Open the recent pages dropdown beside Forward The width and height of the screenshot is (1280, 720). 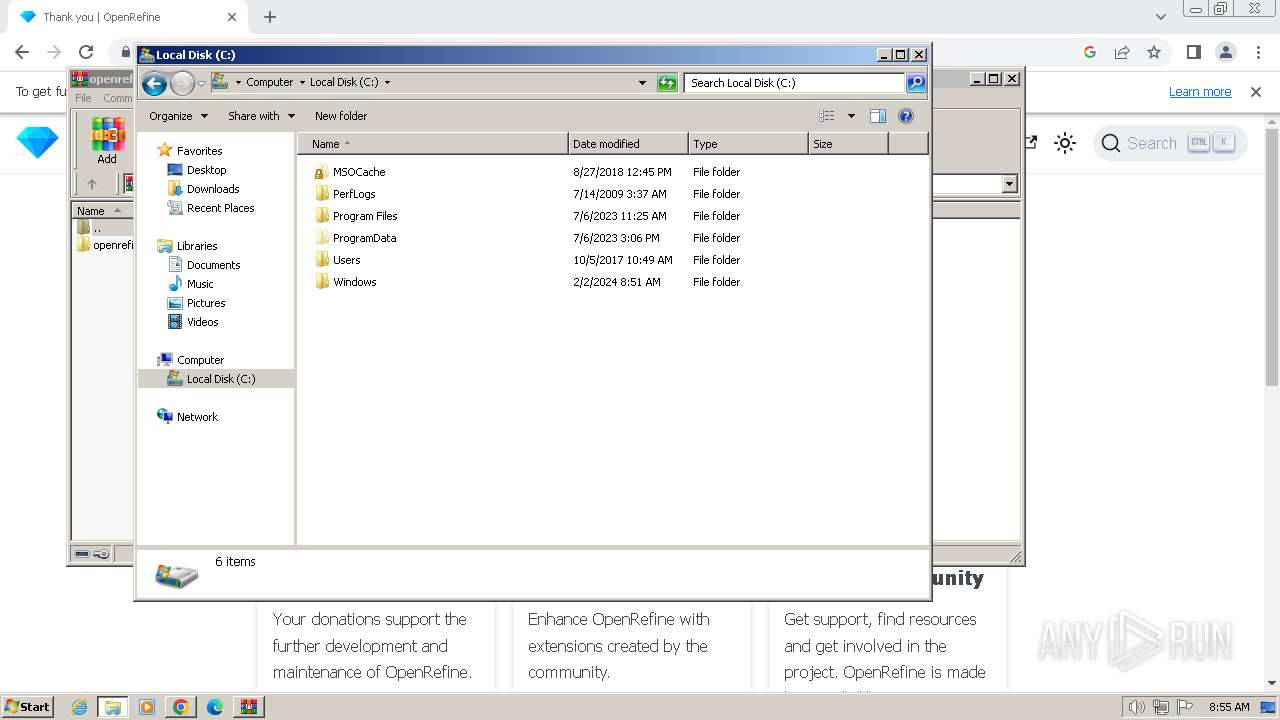coord(201,83)
